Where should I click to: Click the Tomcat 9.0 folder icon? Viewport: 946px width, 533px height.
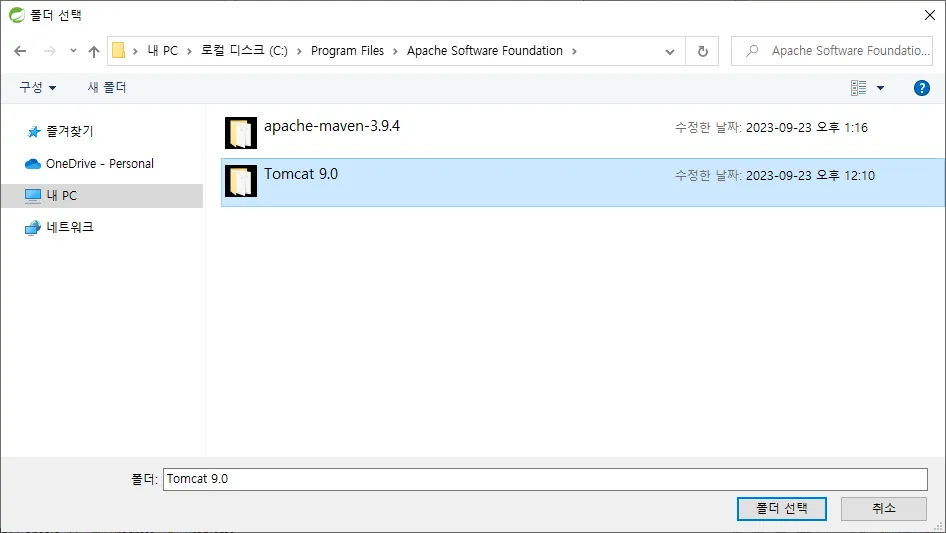click(x=241, y=181)
